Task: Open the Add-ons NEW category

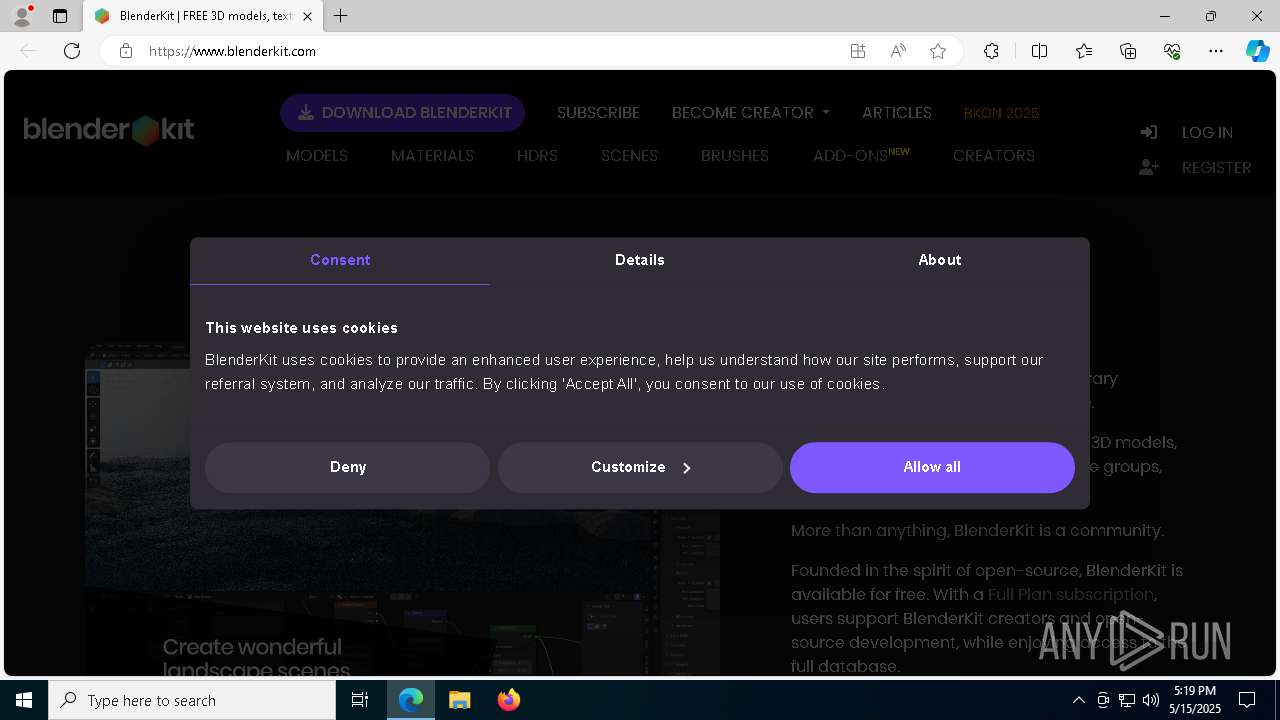Action: (x=862, y=156)
